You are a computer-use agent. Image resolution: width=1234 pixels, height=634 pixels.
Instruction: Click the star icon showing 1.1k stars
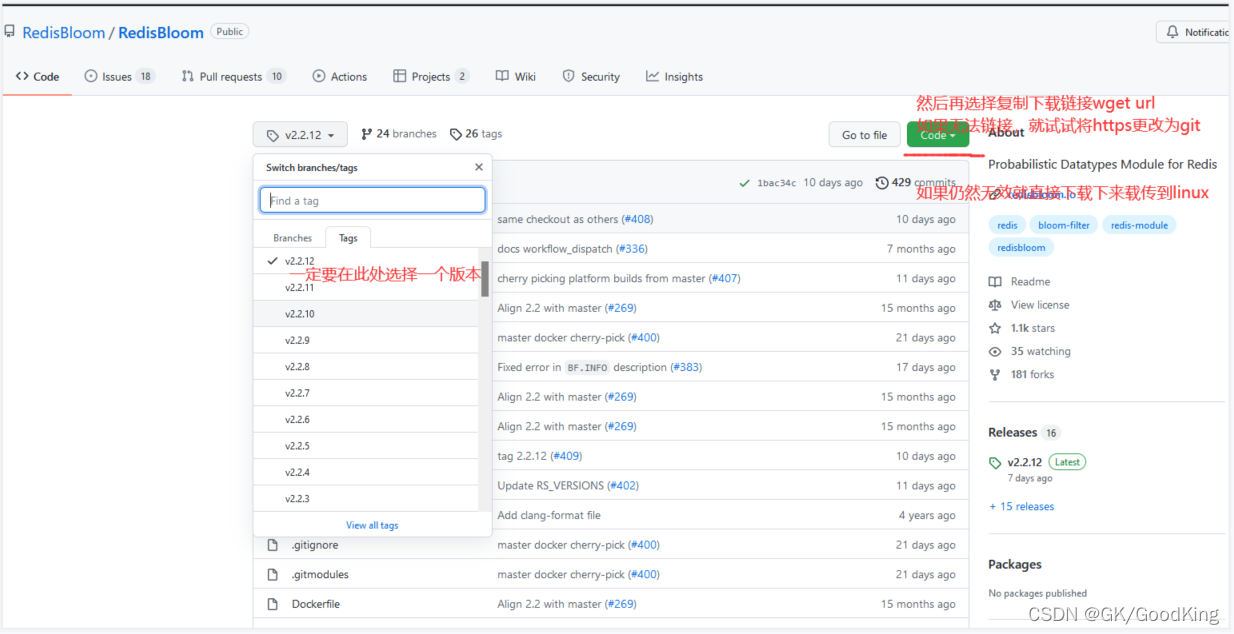tap(995, 327)
